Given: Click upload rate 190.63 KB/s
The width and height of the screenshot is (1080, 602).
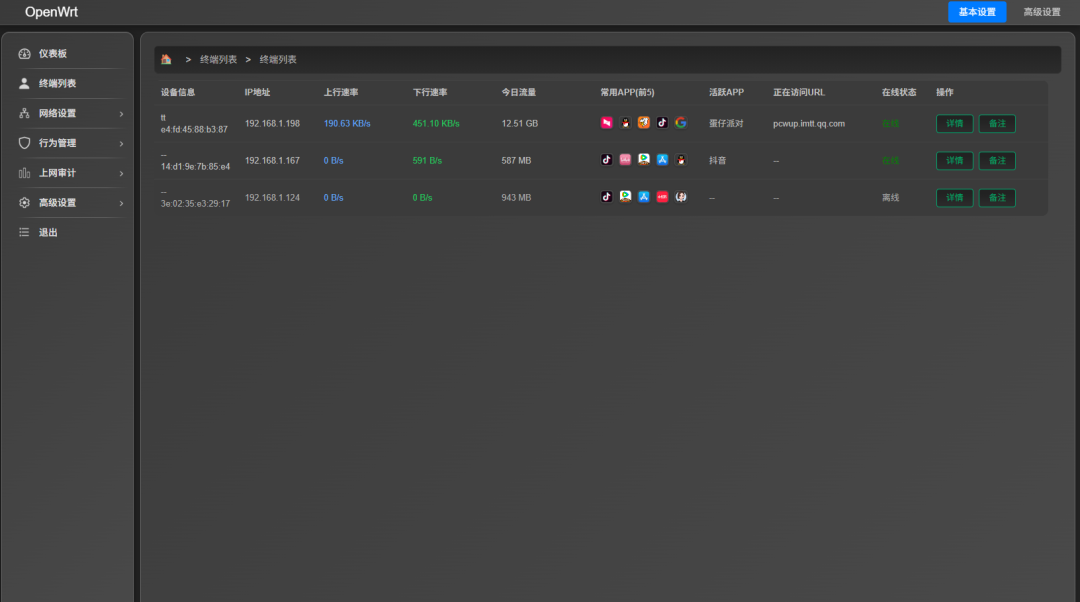Looking at the screenshot, I should coord(347,123).
